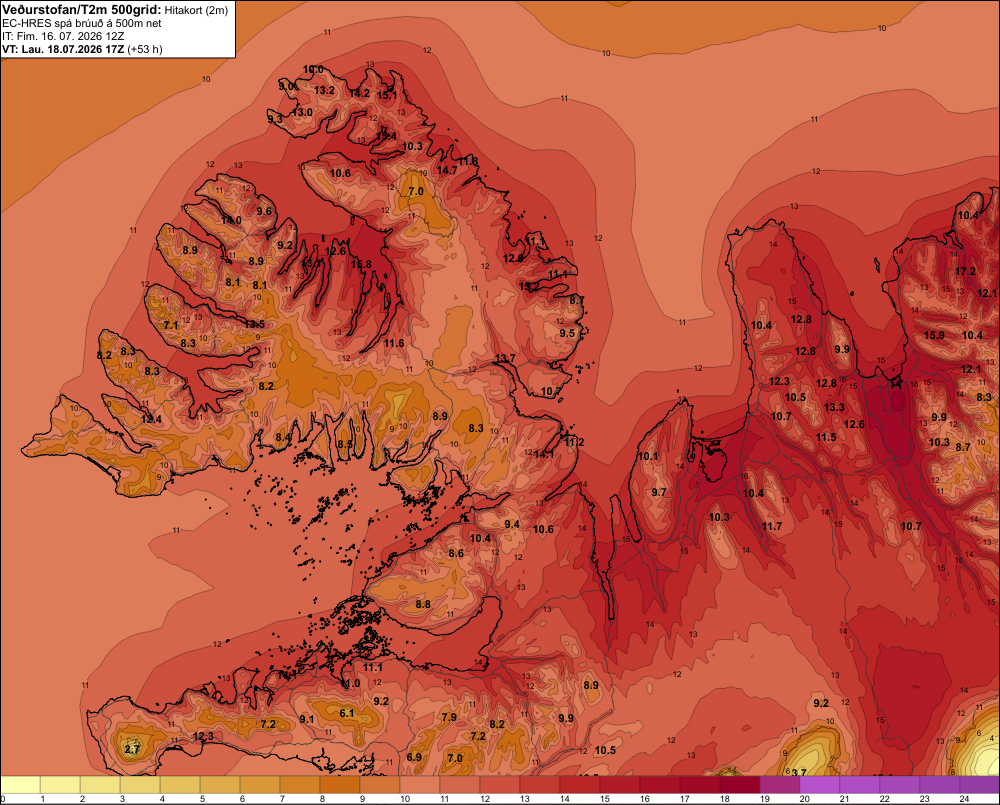Click the 11.2 temperature value
The width and height of the screenshot is (1000, 805).
tap(574, 442)
